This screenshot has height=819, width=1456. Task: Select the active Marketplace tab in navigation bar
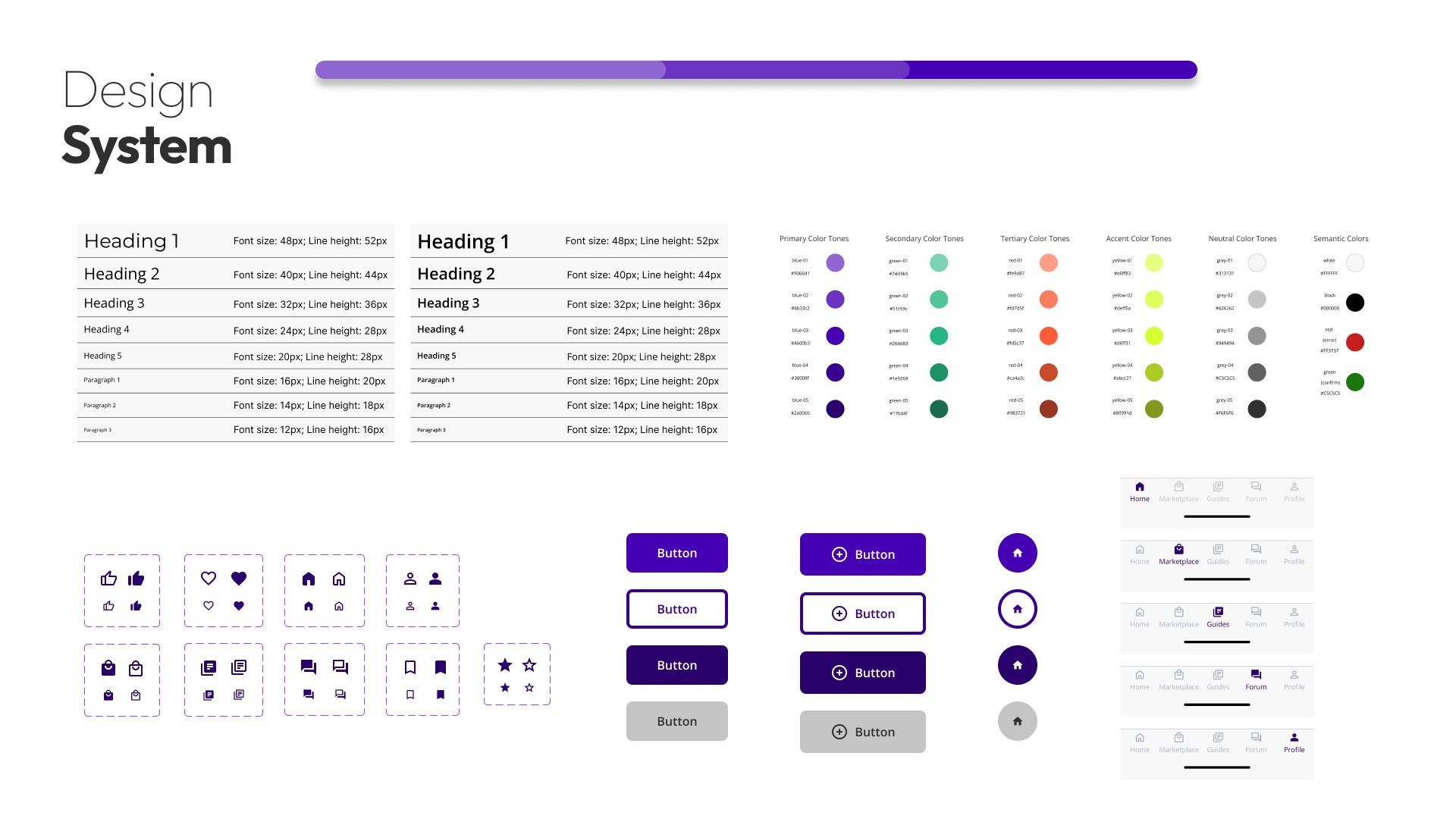click(1178, 554)
